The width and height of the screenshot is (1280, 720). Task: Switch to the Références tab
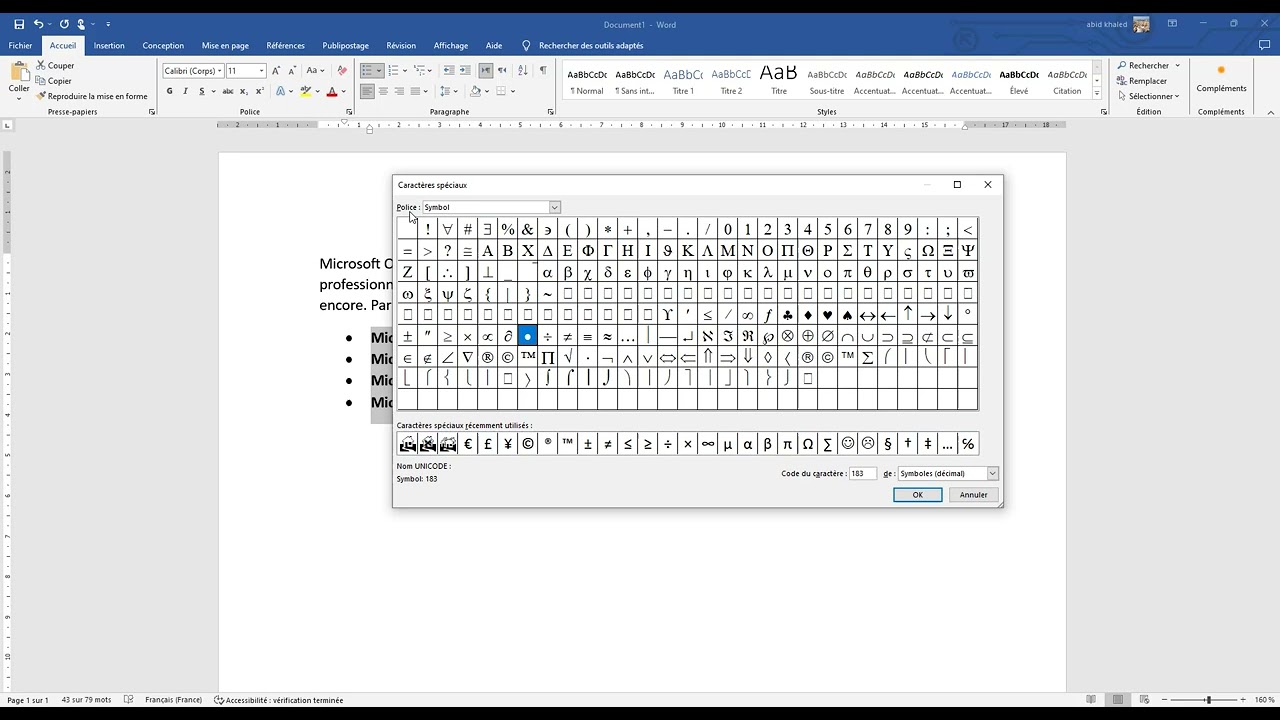[286, 45]
